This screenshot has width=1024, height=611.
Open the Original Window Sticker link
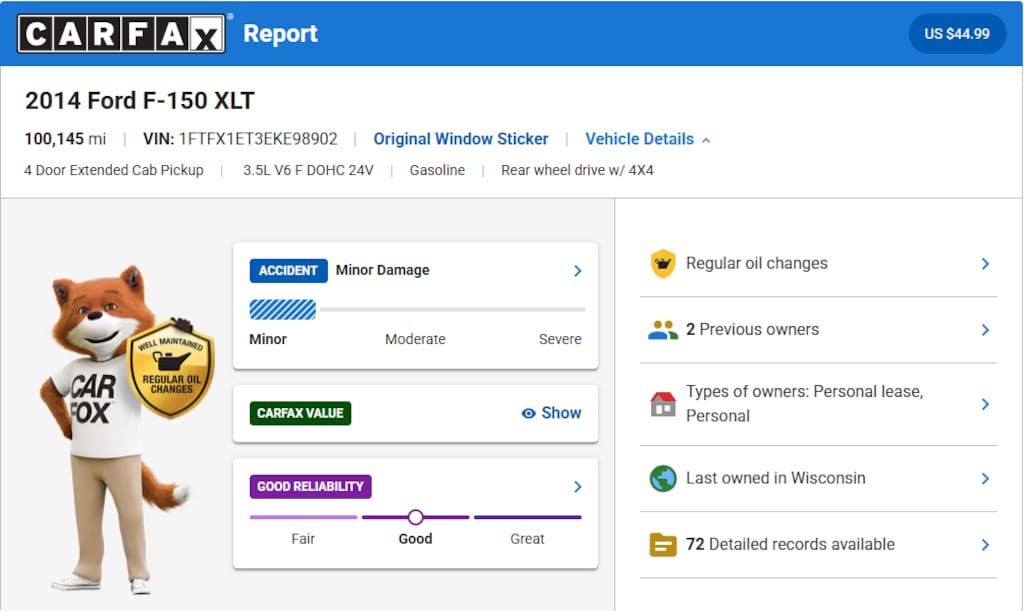[x=460, y=139]
